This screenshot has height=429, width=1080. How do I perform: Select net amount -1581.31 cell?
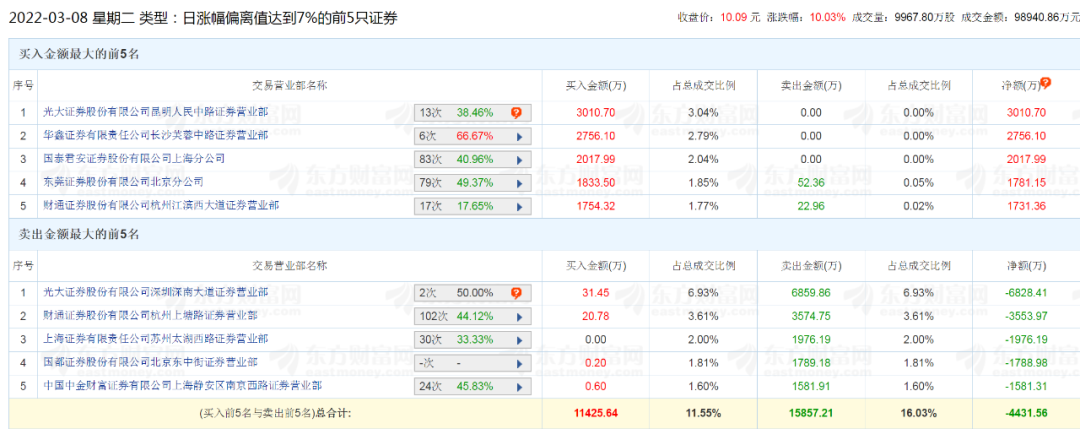(1026, 386)
